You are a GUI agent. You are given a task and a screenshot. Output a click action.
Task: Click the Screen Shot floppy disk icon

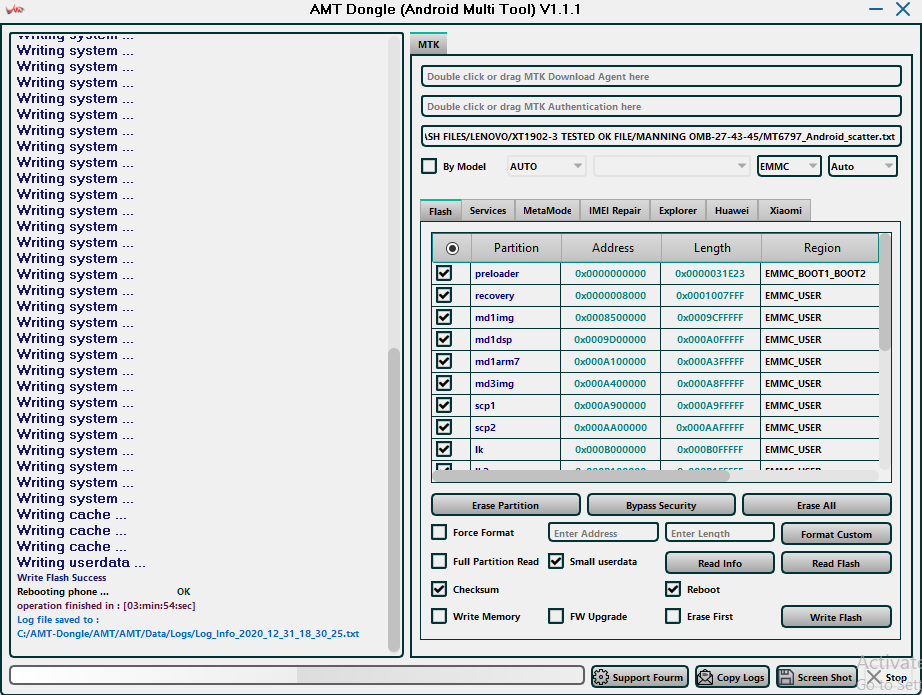pyautogui.click(x=786, y=677)
